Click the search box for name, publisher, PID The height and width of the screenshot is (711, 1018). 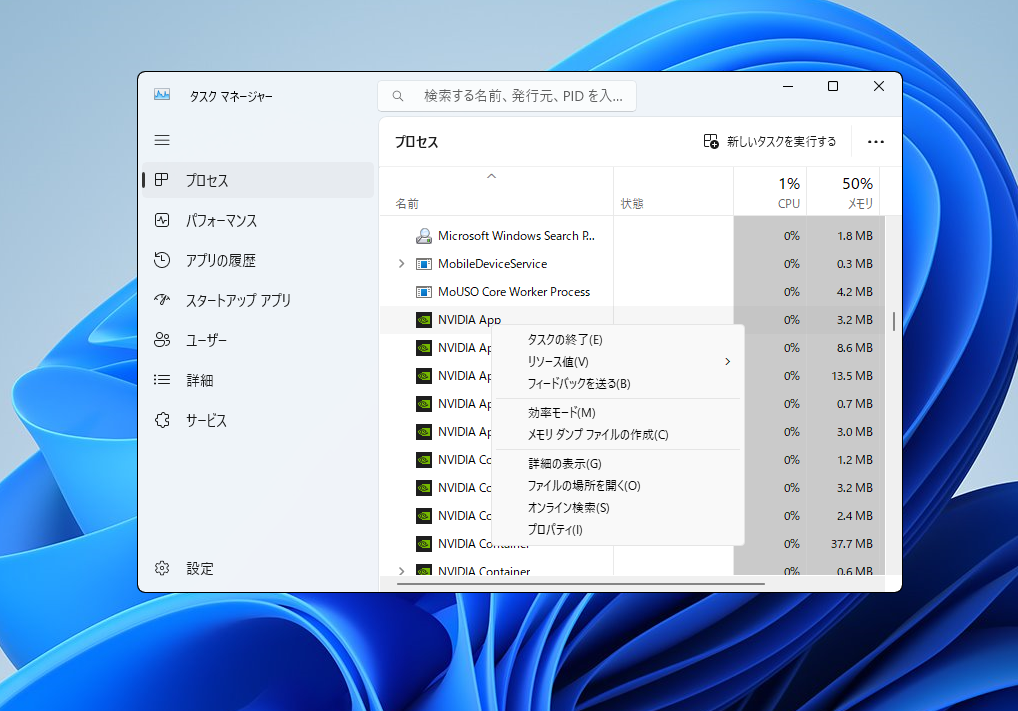pyautogui.click(x=507, y=96)
